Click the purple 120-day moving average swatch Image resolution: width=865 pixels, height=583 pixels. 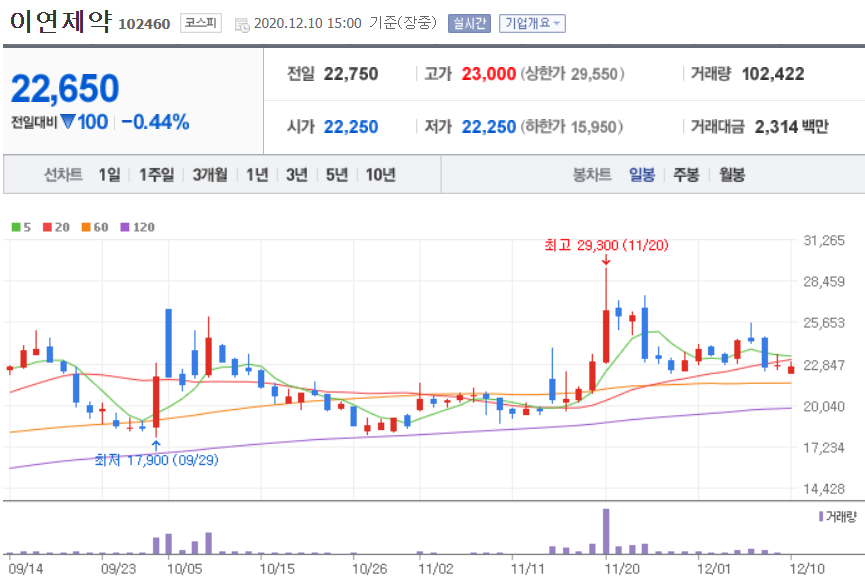(x=125, y=227)
